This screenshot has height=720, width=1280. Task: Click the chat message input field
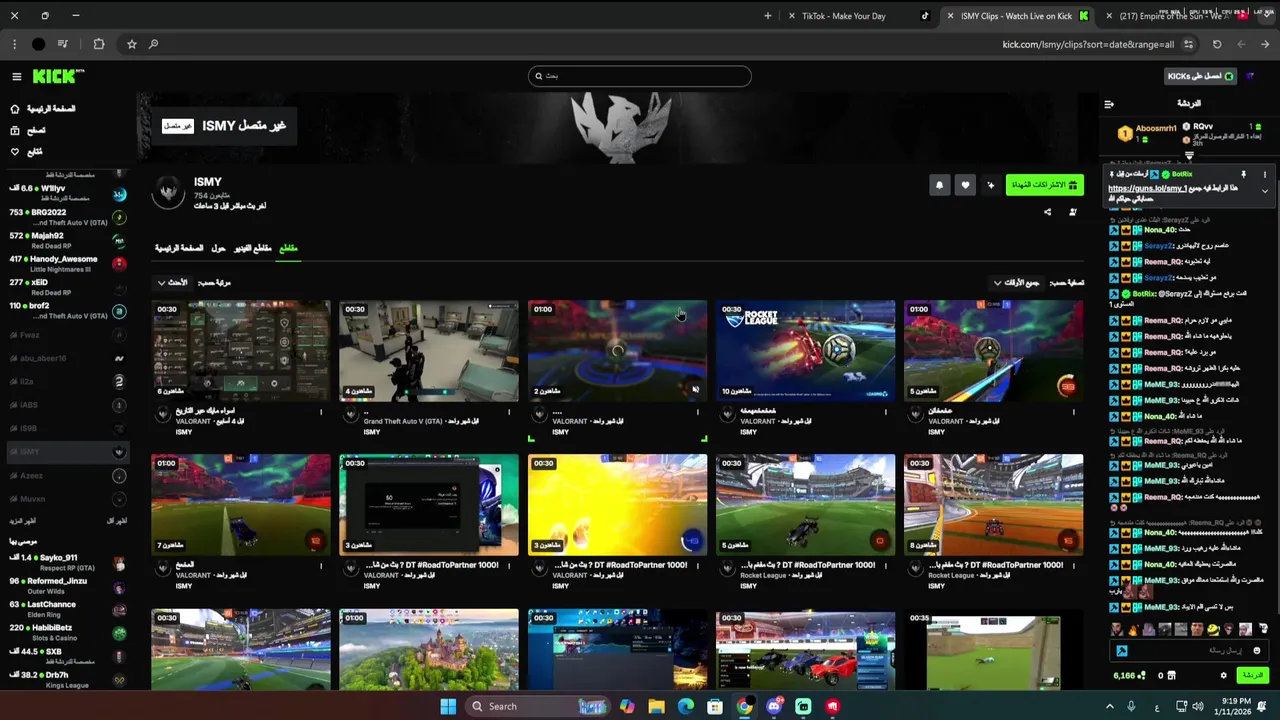tap(1189, 651)
